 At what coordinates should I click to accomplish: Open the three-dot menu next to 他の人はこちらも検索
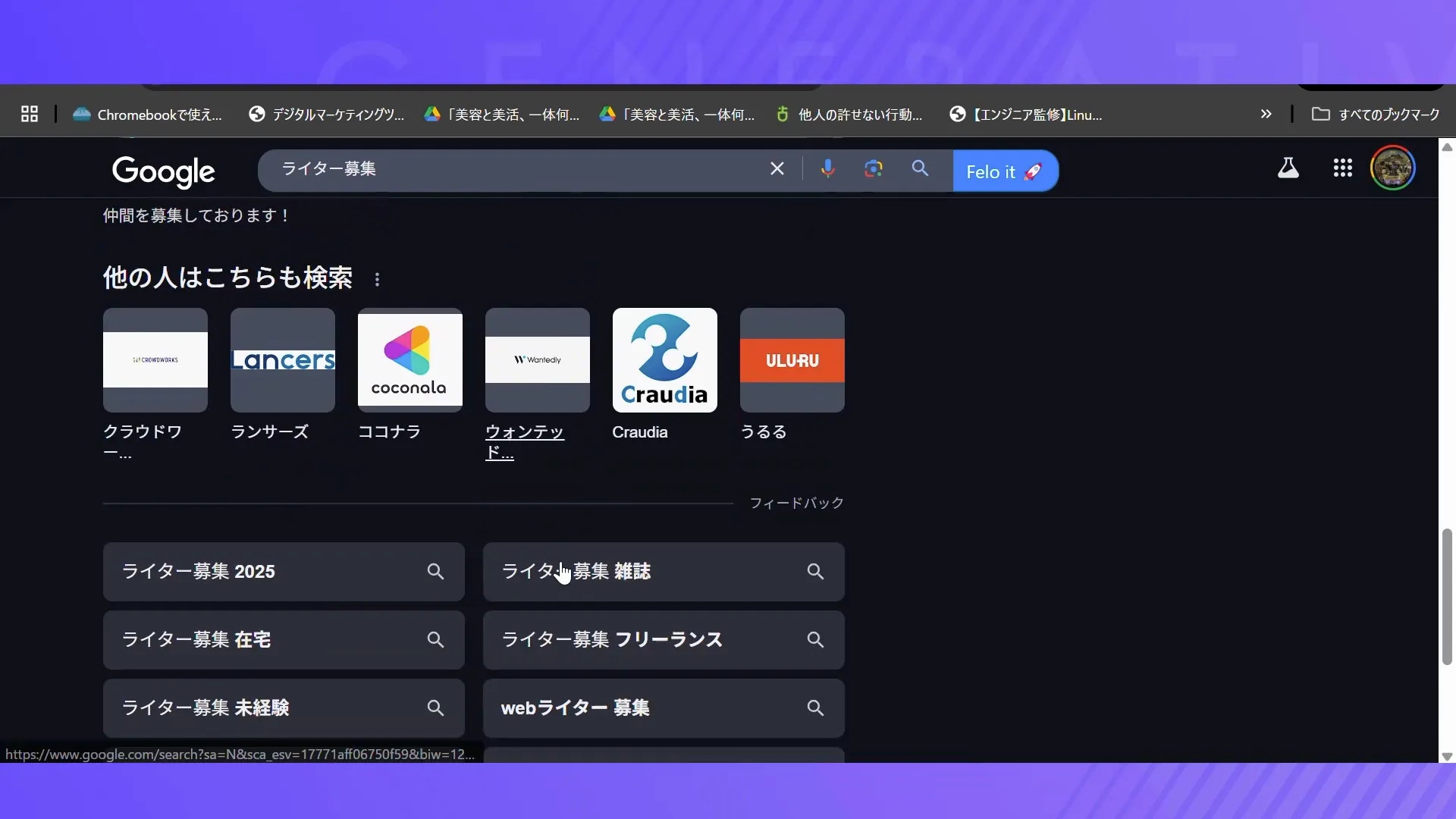[377, 279]
